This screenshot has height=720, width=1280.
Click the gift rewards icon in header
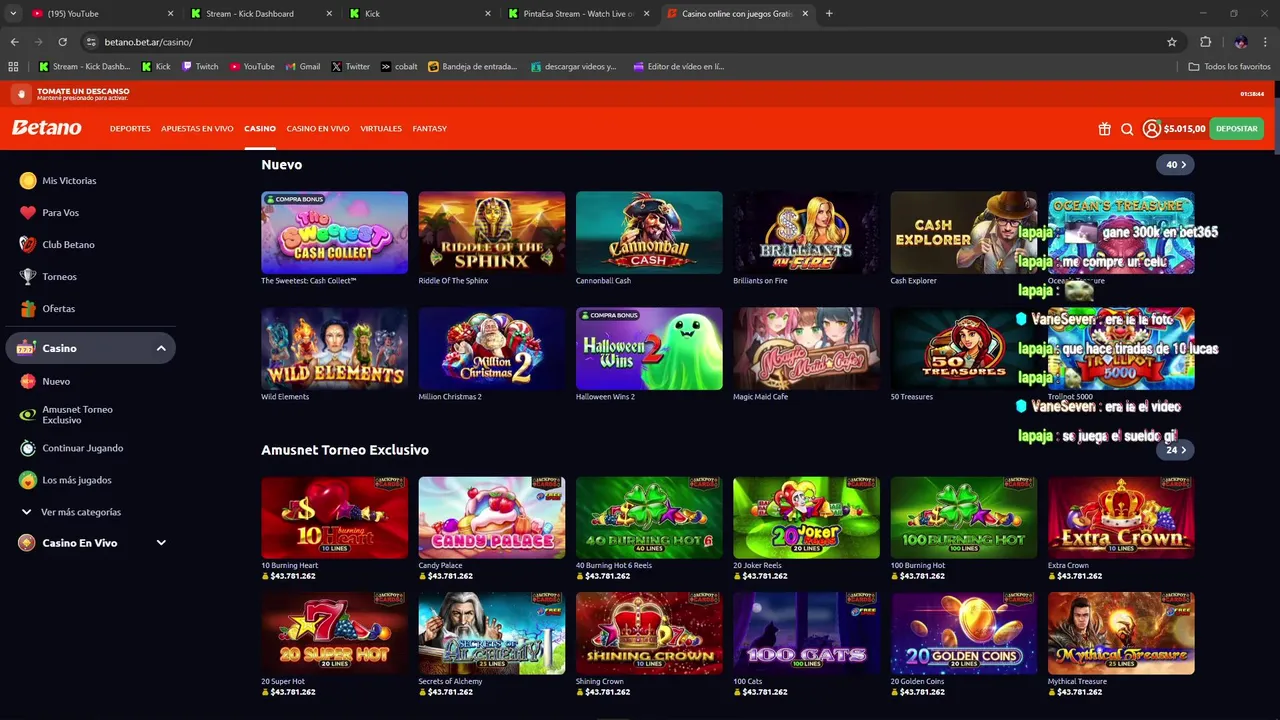click(1104, 129)
